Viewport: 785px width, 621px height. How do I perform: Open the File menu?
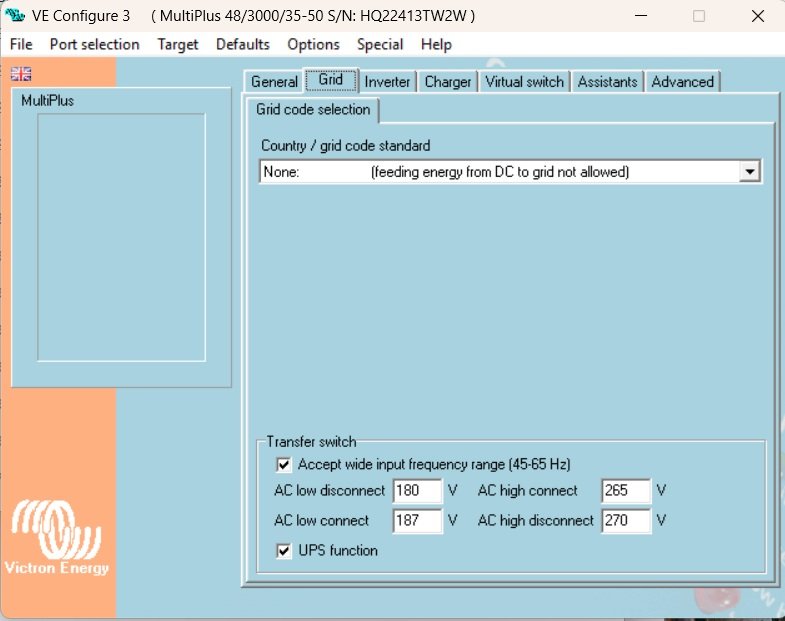coord(21,45)
